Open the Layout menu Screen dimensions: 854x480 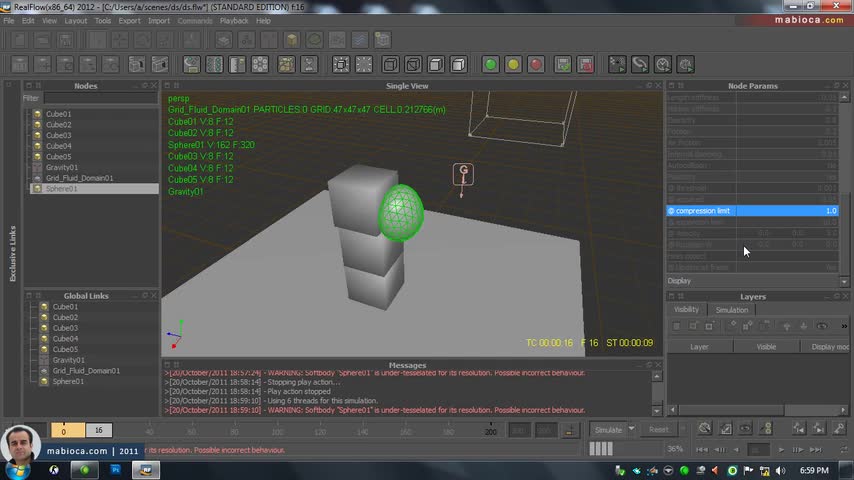point(76,21)
